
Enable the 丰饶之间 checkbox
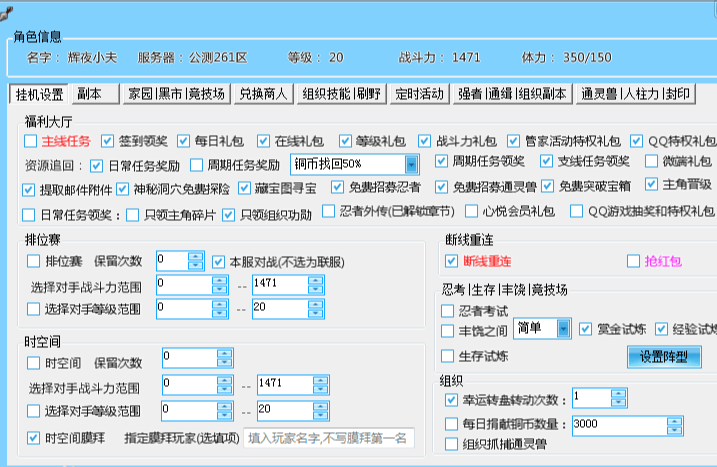click(447, 331)
